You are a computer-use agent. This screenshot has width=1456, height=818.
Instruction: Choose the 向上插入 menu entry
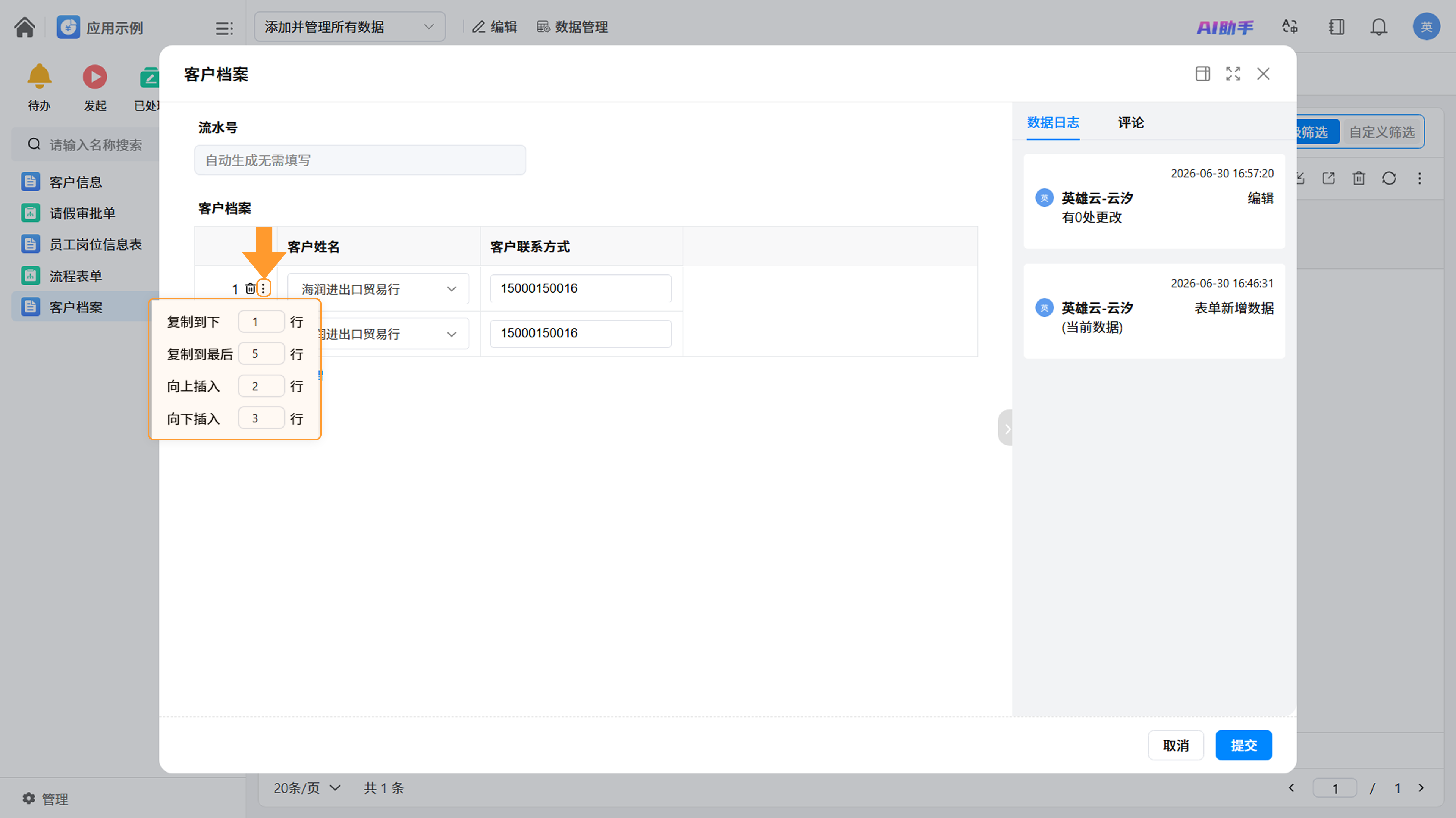pos(193,386)
